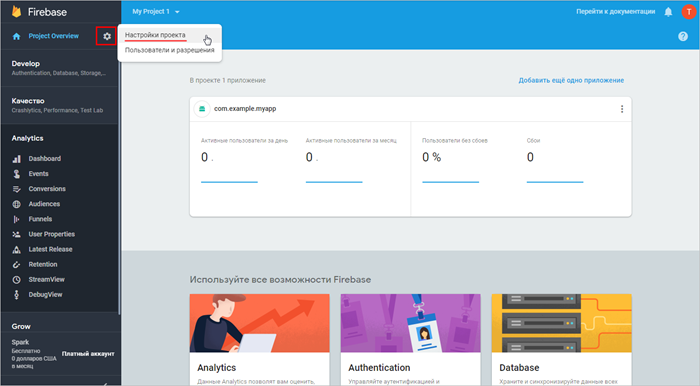Image resolution: width=700 pixels, height=386 pixels.
Task: Open the Analytics feature card image
Action: (x=259, y=323)
